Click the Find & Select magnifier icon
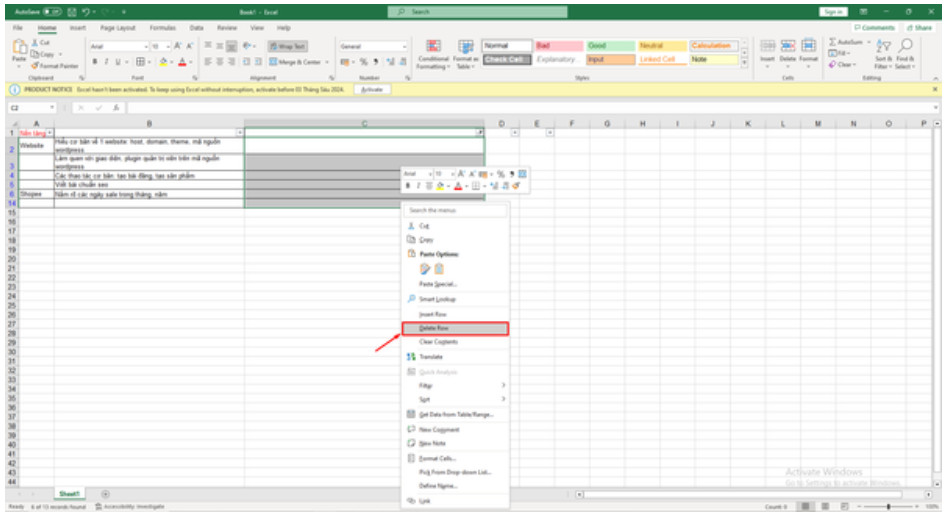951x527 pixels. point(906,47)
